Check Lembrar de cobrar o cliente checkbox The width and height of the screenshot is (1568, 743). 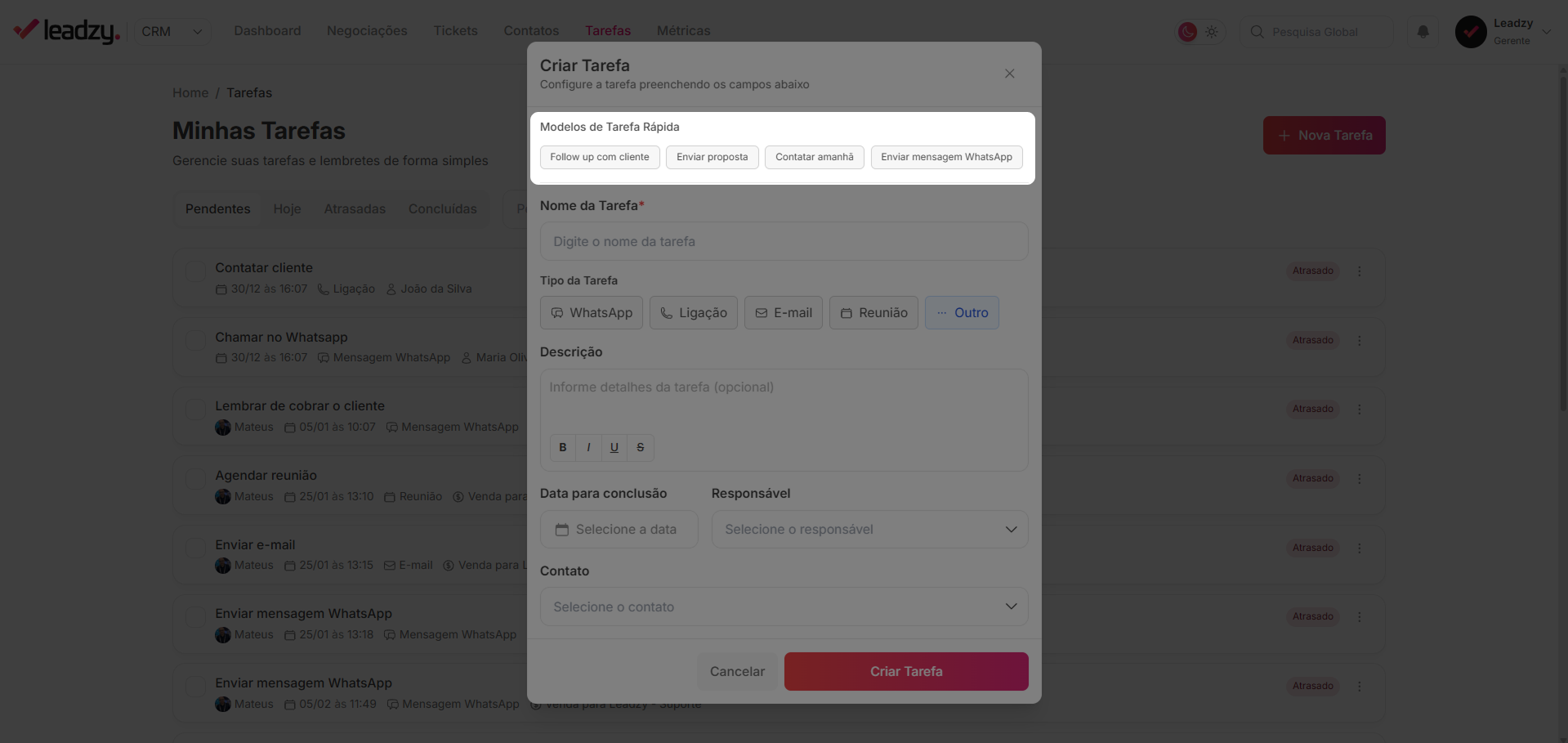click(x=195, y=410)
